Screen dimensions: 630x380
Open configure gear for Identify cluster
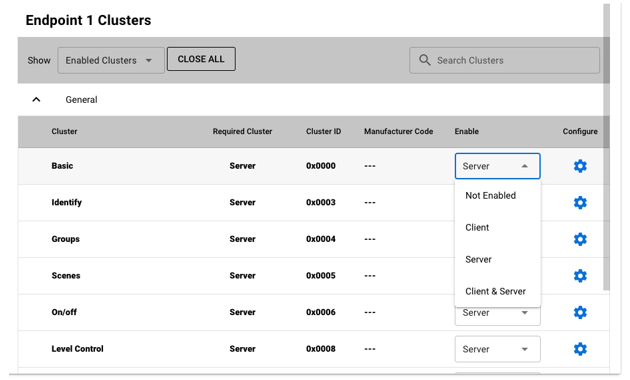[x=580, y=202]
